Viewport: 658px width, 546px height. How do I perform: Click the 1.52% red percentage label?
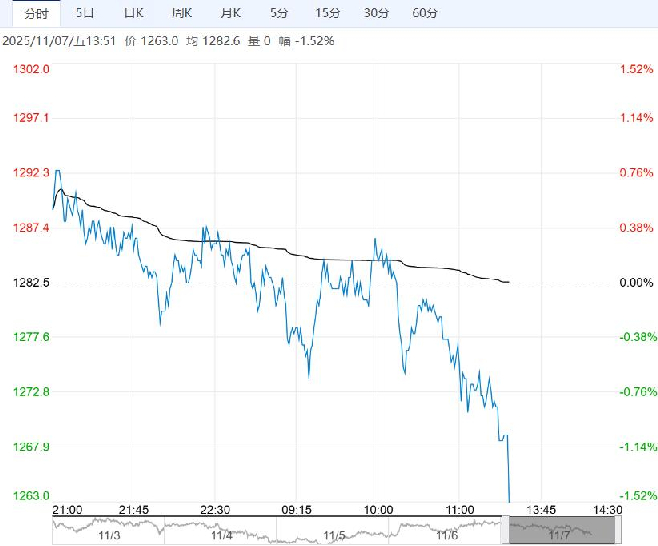coord(635,69)
